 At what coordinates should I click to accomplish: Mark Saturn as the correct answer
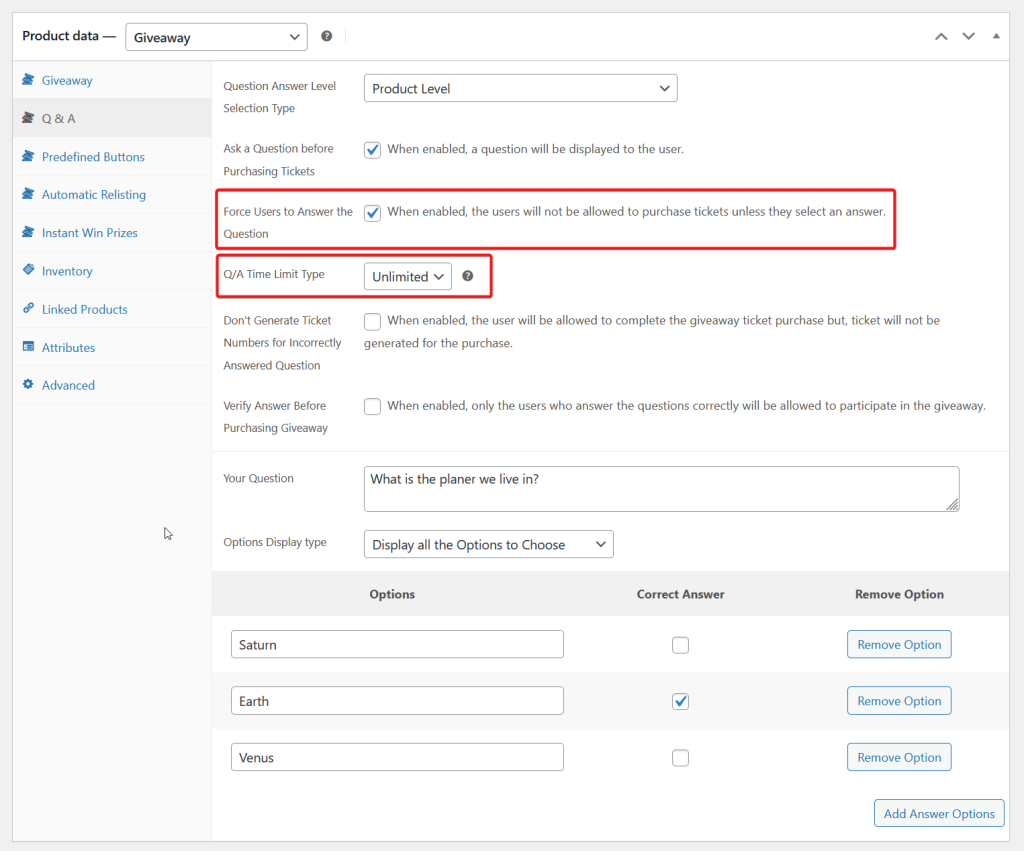pos(680,645)
